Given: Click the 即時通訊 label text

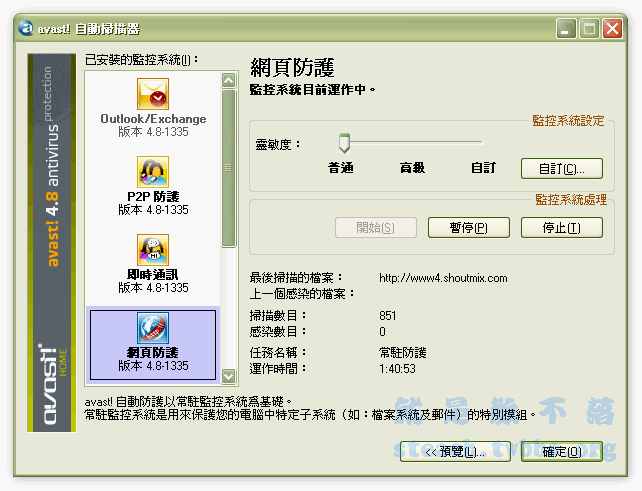Looking at the screenshot, I should pos(153,274).
